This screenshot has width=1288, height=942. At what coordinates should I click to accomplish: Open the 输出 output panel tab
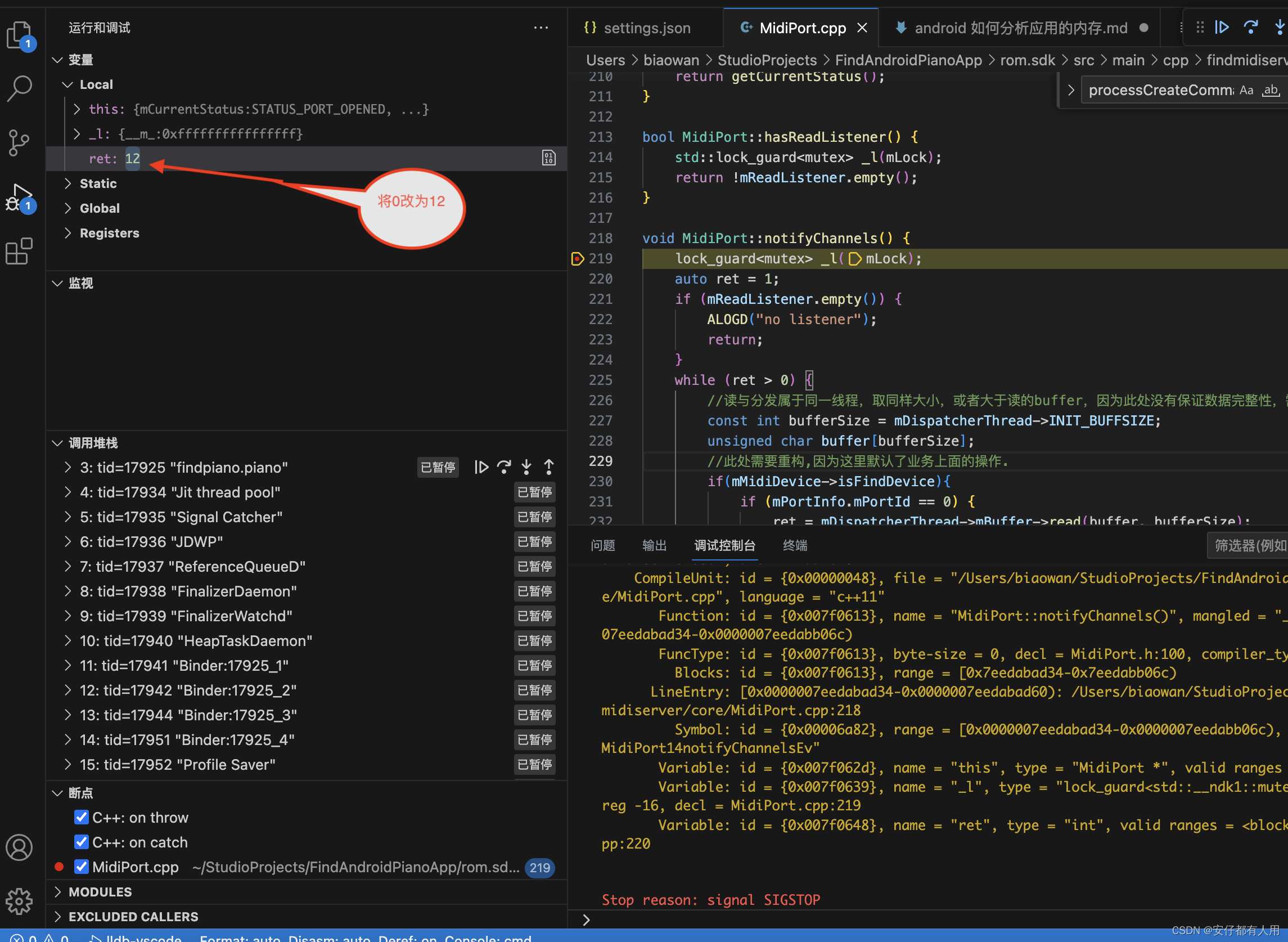pyautogui.click(x=654, y=545)
